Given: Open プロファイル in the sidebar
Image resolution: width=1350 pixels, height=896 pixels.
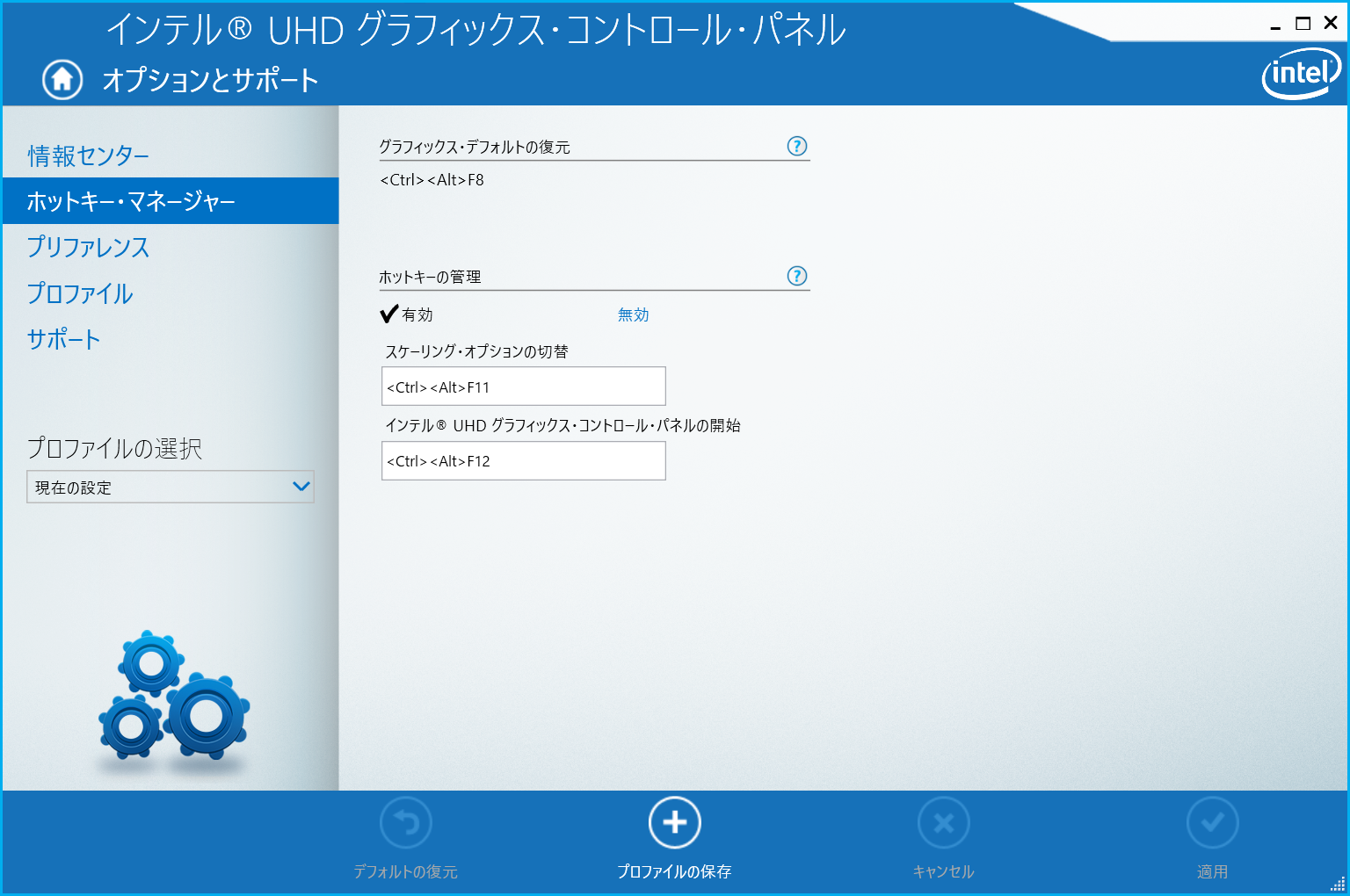Looking at the screenshot, I should click(80, 293).
